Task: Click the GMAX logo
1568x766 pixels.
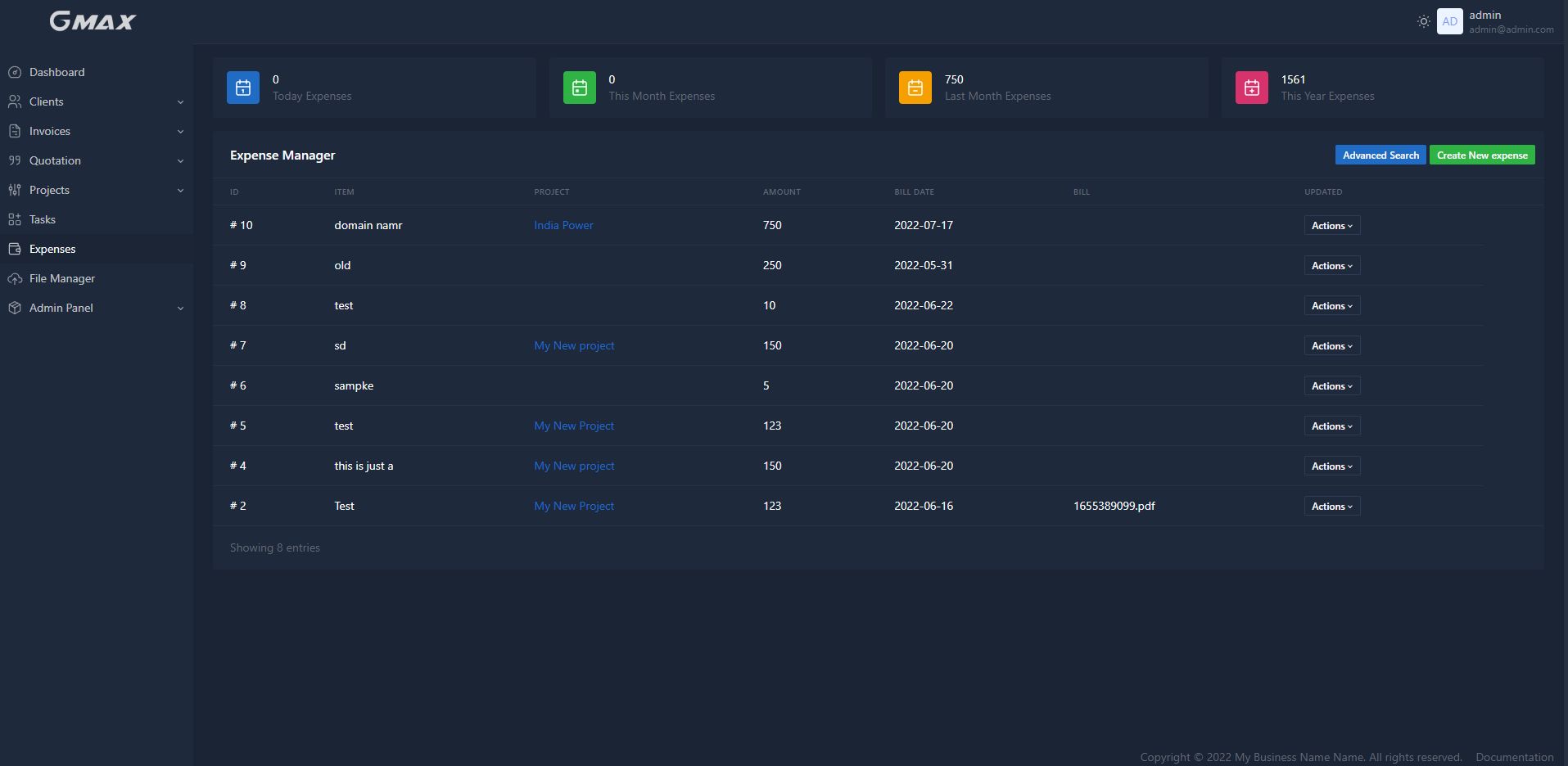Action: coord(93,21)
